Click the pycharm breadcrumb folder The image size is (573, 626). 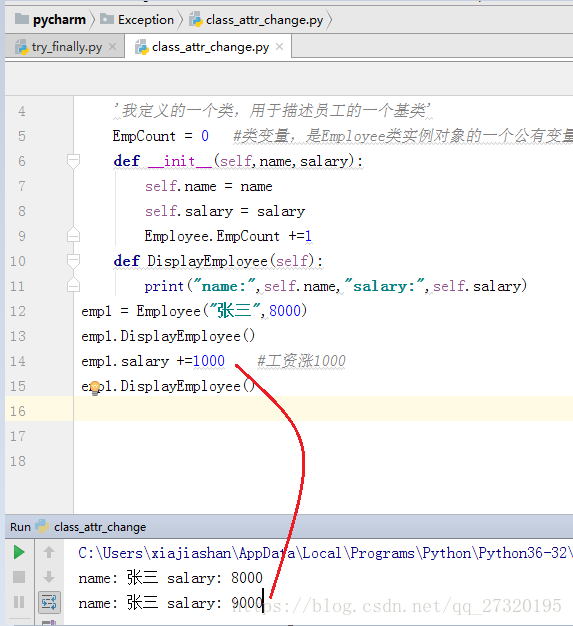click(50, 20)
